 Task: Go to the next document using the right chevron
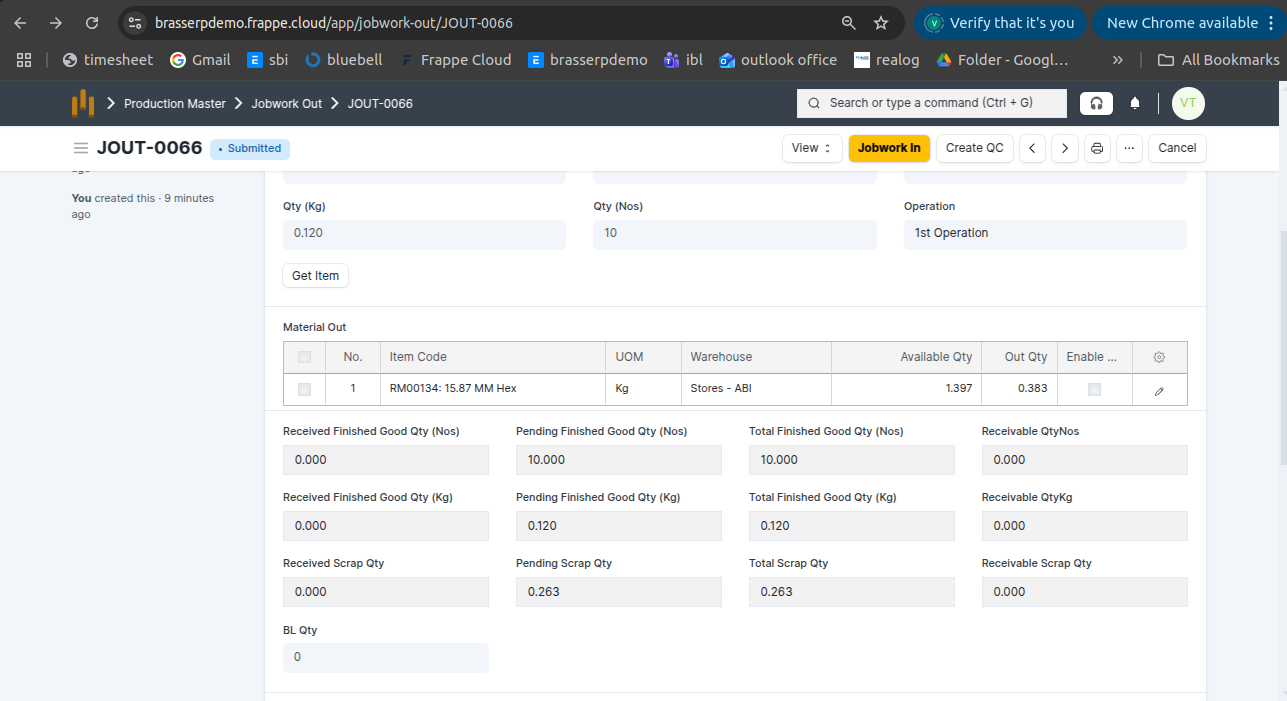click(x=1065, y=148)
